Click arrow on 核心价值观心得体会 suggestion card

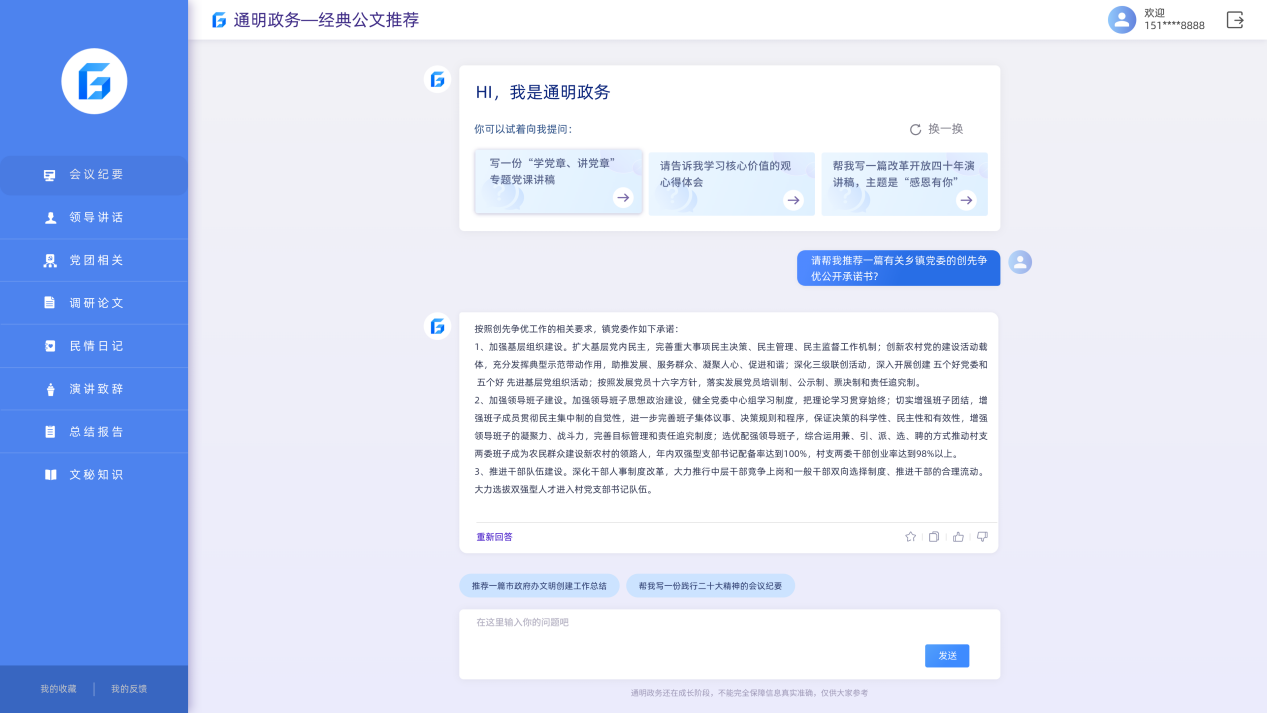coord(793,200)
